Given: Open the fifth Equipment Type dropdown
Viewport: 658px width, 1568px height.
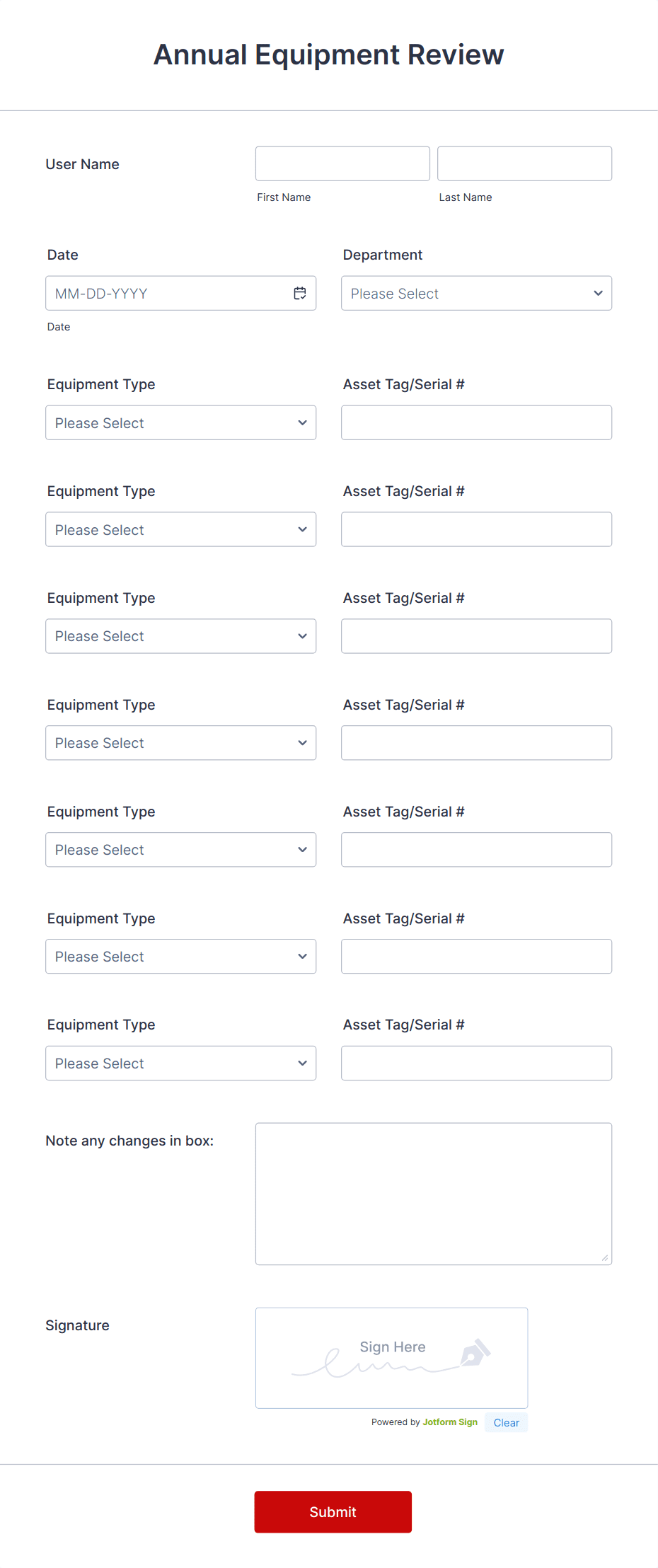Looking at the screenshot, I should 180,849.
